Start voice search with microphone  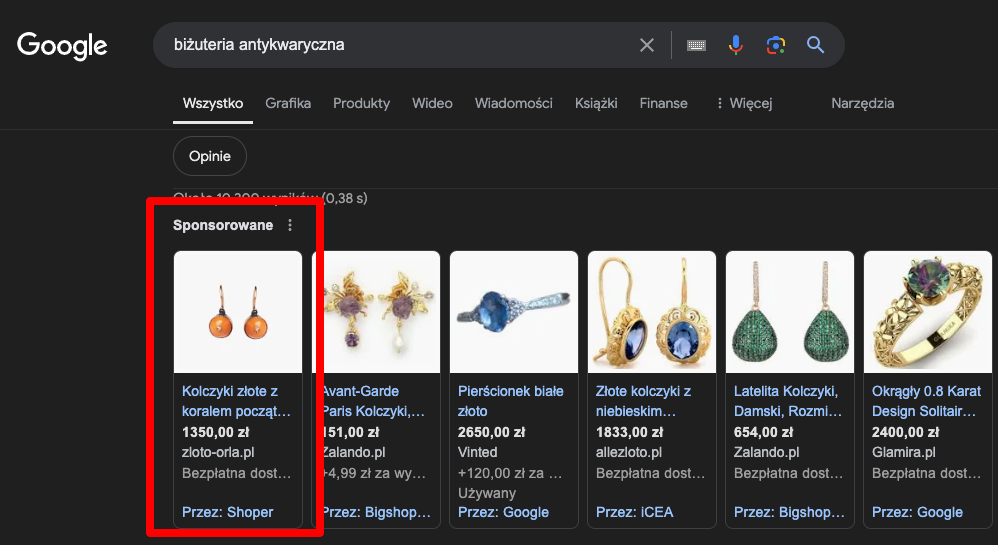(x=736, y=45)
